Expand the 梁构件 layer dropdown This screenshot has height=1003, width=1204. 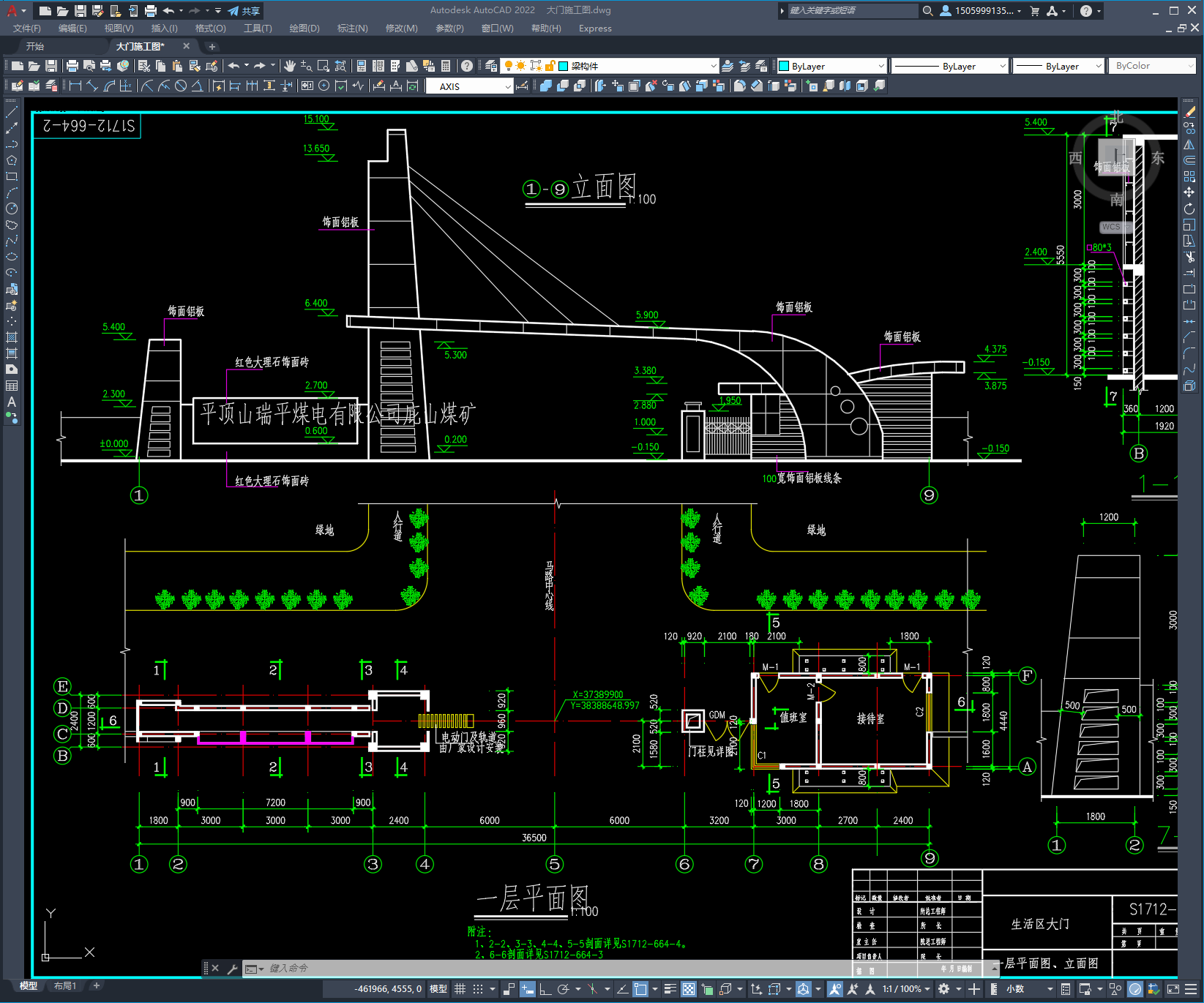tap(714, 66)
